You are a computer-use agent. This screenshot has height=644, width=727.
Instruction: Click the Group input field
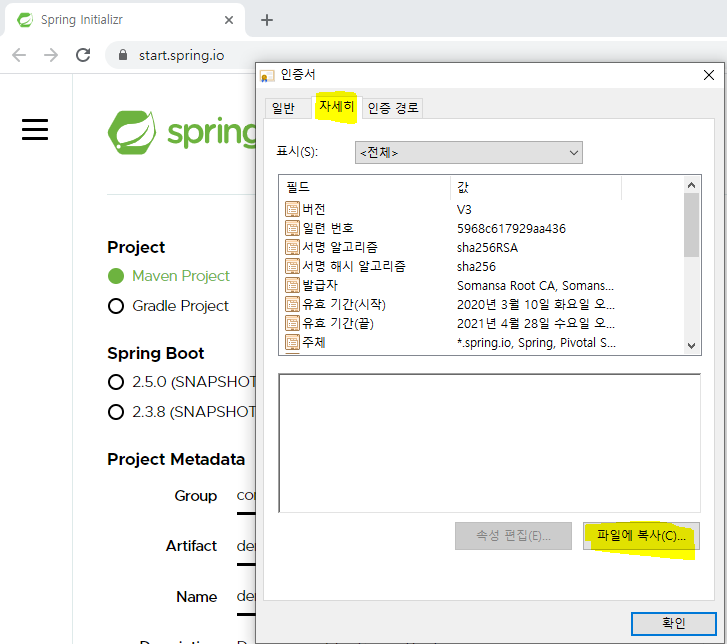pos(246,496)
